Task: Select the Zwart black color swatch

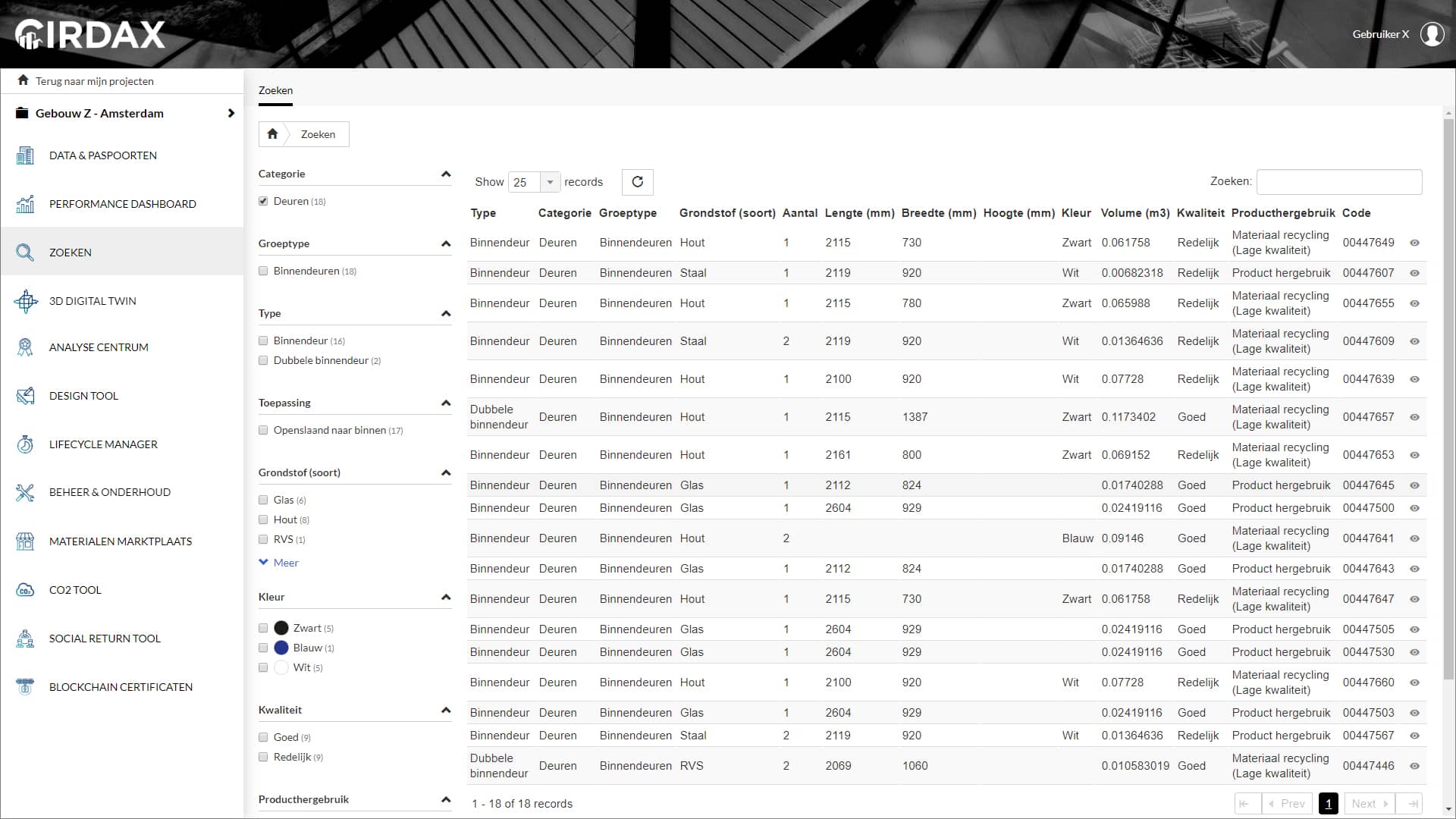Action: [281, 628]
